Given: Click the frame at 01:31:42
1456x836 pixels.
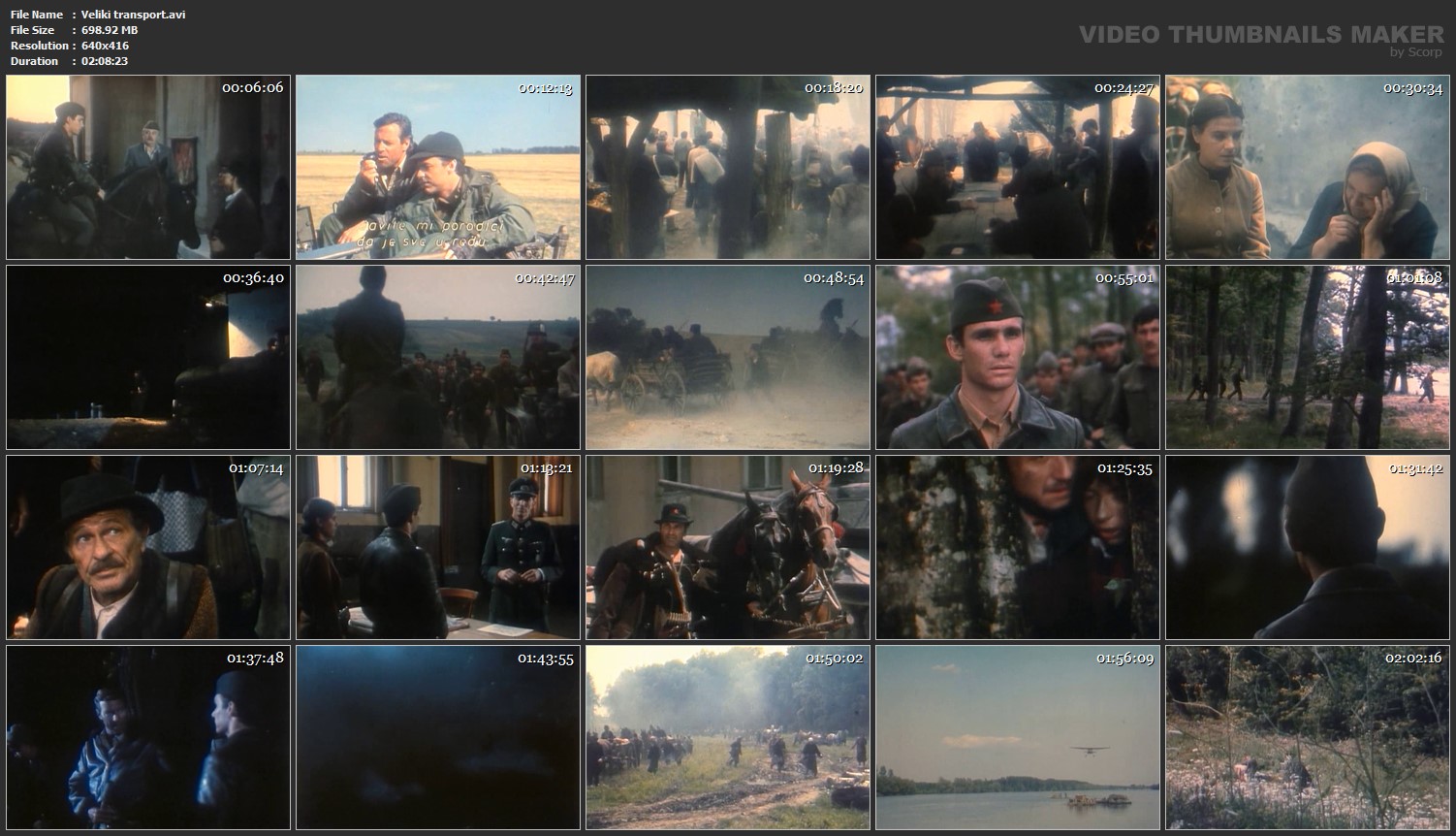Looking at the screenshot, I should pyautogui.click(x=1308, y=547).
